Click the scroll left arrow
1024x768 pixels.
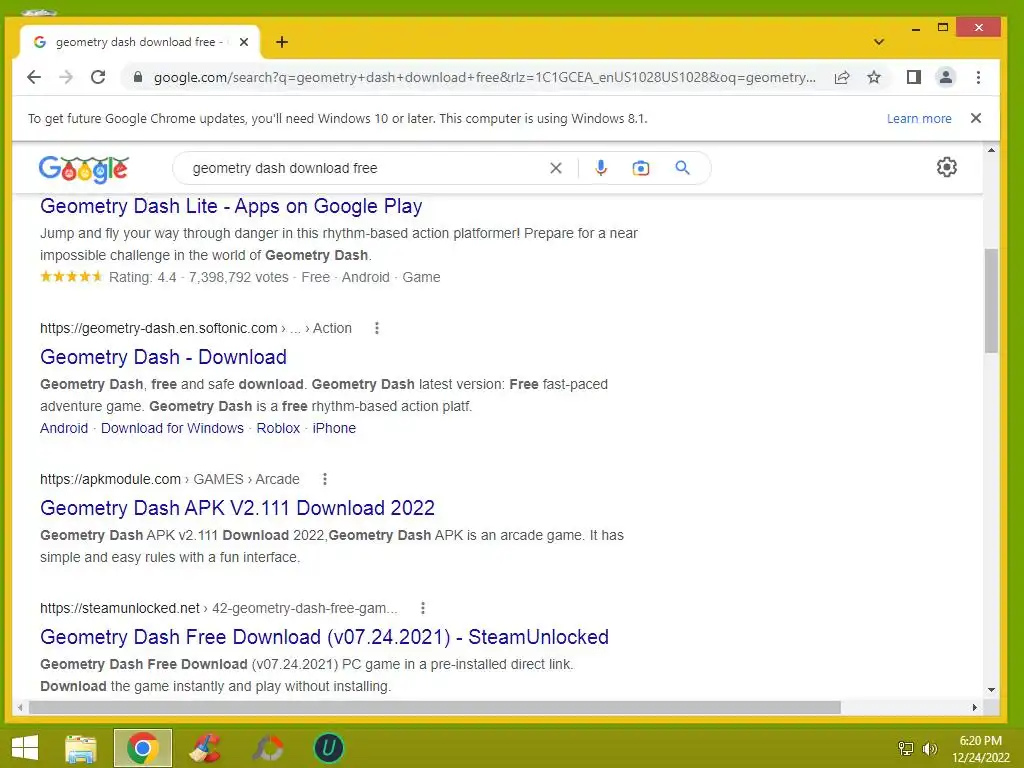tap(20, 707)
